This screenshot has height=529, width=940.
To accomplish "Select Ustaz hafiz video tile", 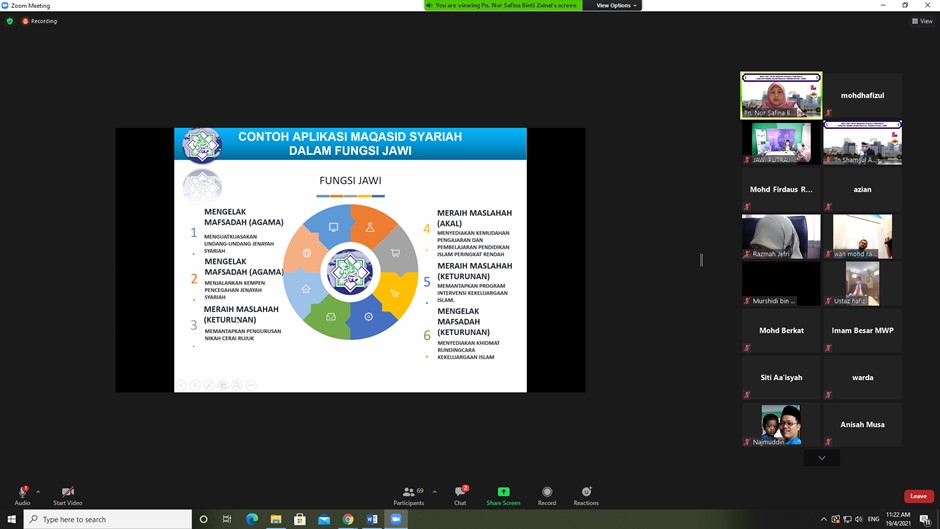I will pos(862,284).
